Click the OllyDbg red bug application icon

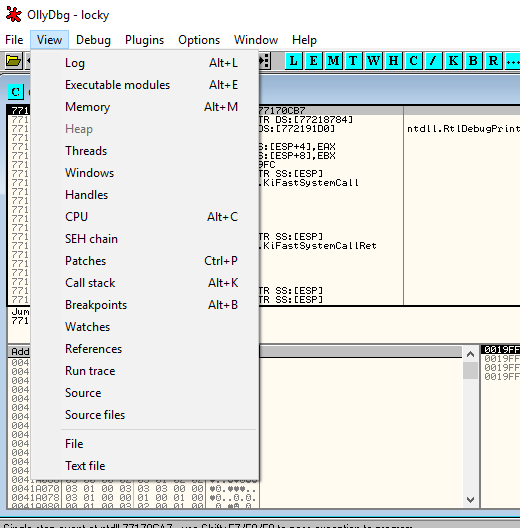pos(13,14)
